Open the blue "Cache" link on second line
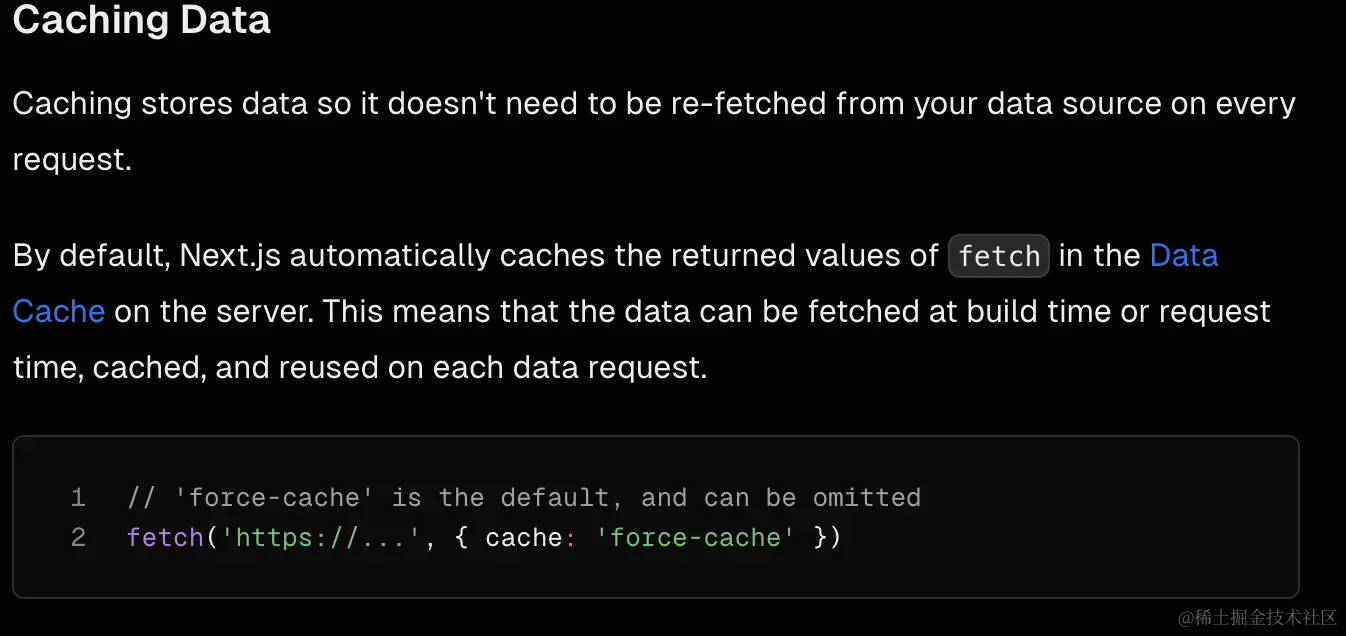Image resolution: width=1346 pixels, height=636 pixels. (59, 311)
